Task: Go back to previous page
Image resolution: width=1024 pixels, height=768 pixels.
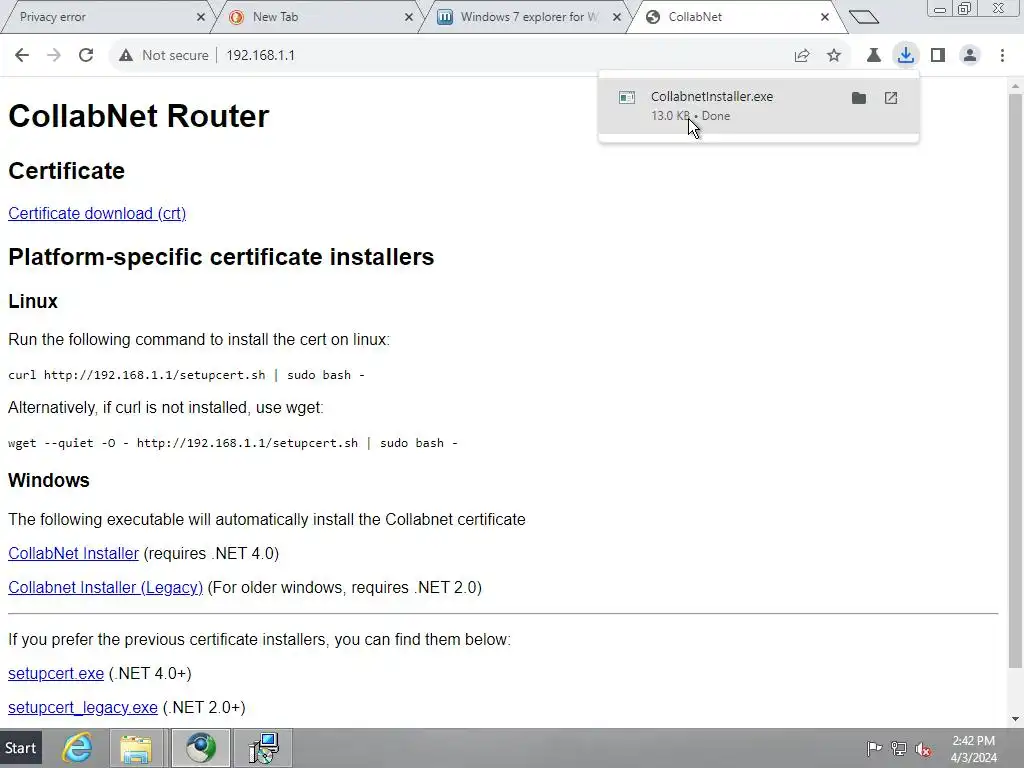Action: click(22, 56)
